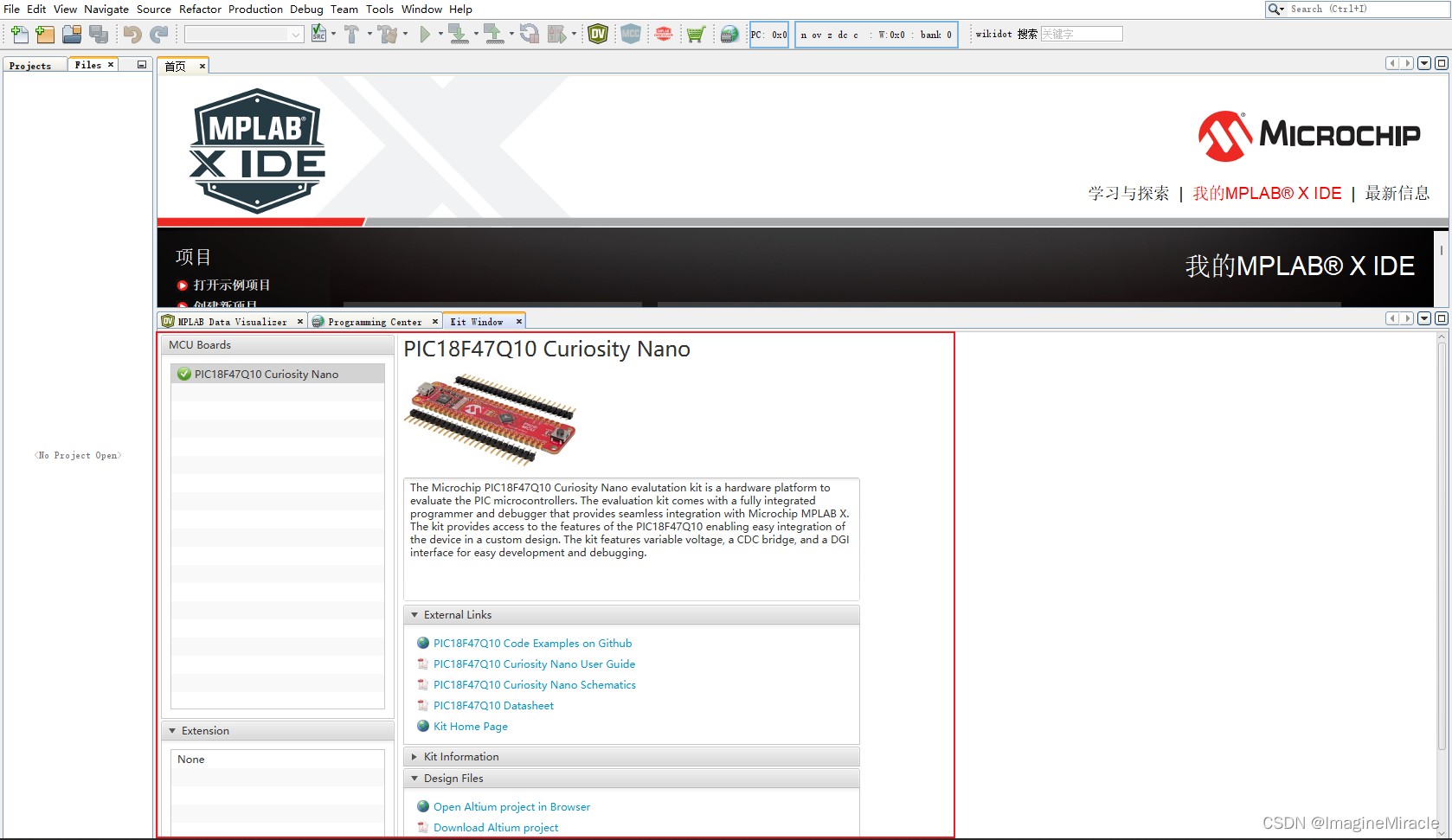Open MPLAB Discover
Viewport: 1452px width, 840px height.
click(664, 34)
